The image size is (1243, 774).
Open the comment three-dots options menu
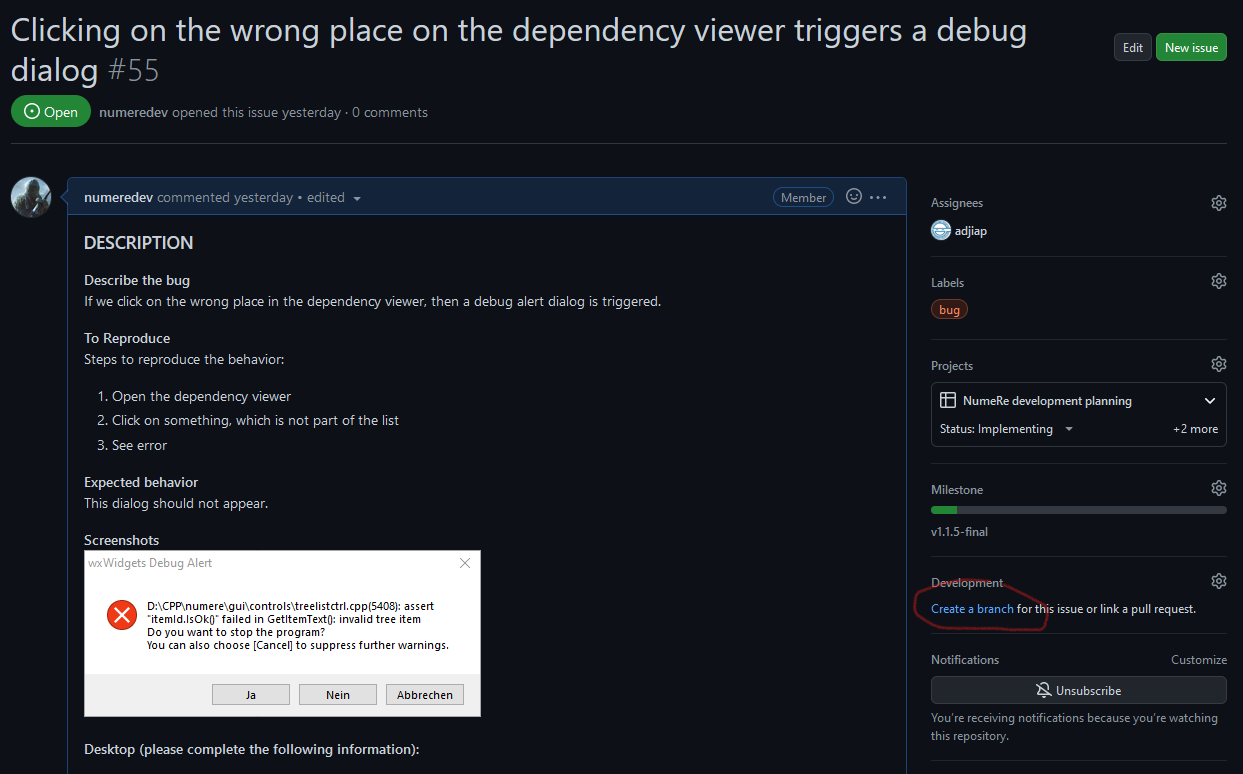tap(878, 197)
